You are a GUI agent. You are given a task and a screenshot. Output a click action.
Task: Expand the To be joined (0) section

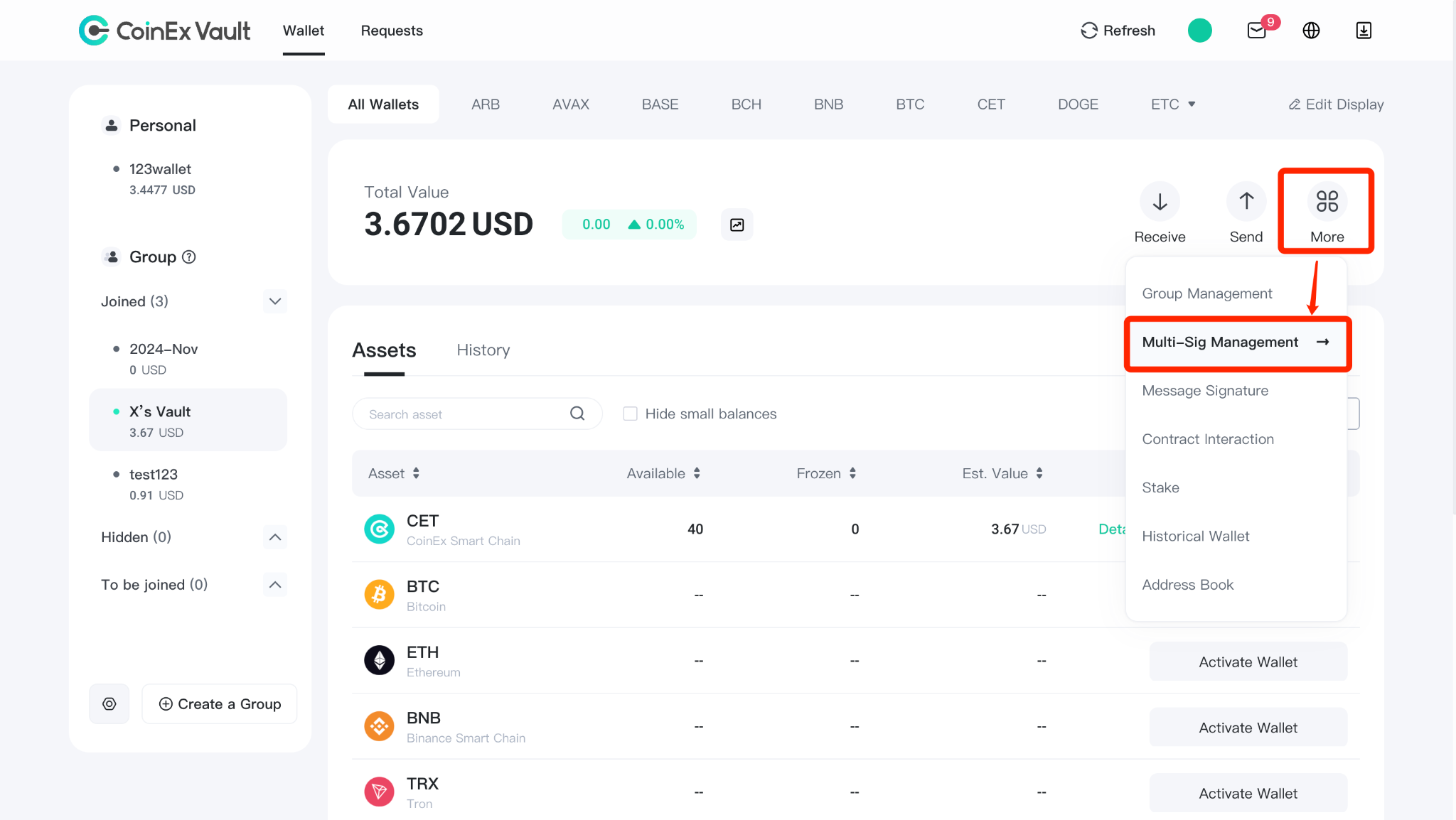tap(275, 585)
